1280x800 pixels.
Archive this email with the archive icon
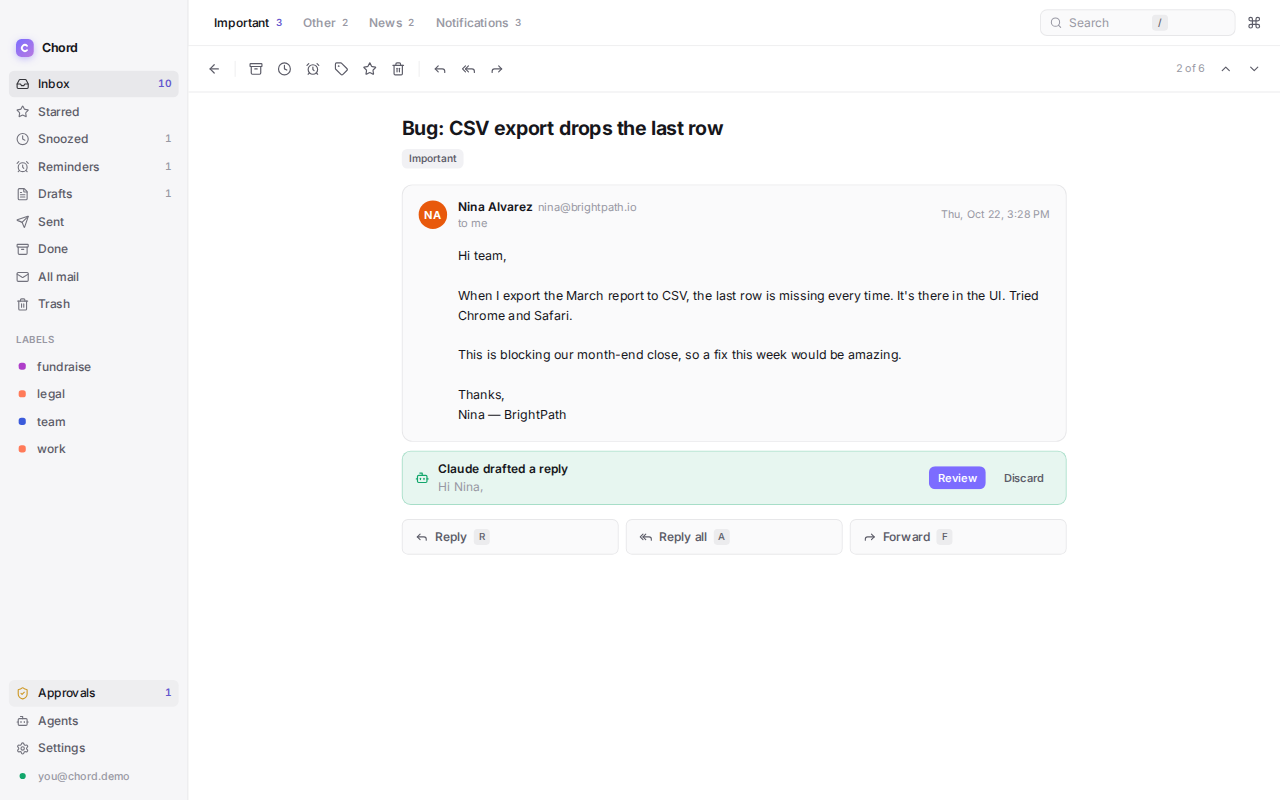pyautogui.click(x=256, y=69)
